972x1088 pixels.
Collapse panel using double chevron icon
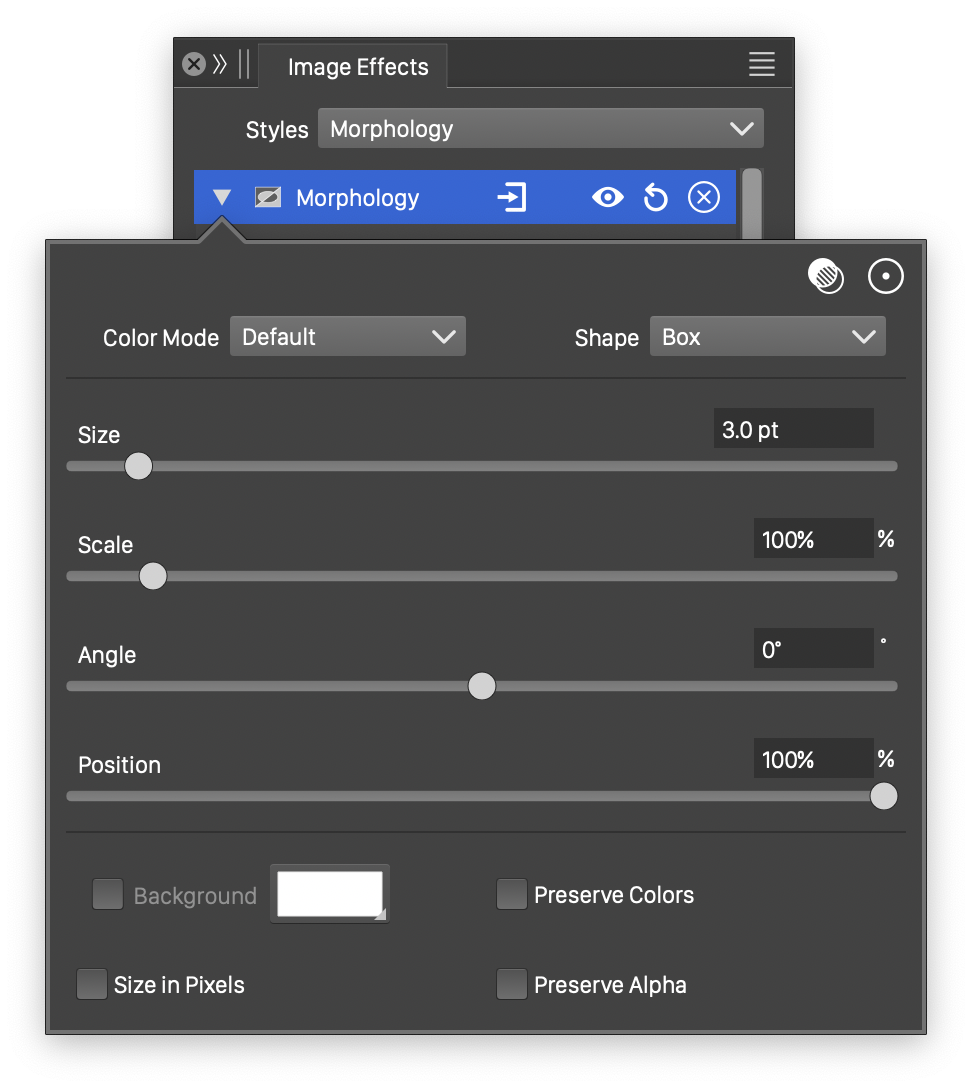coord(220,65)
